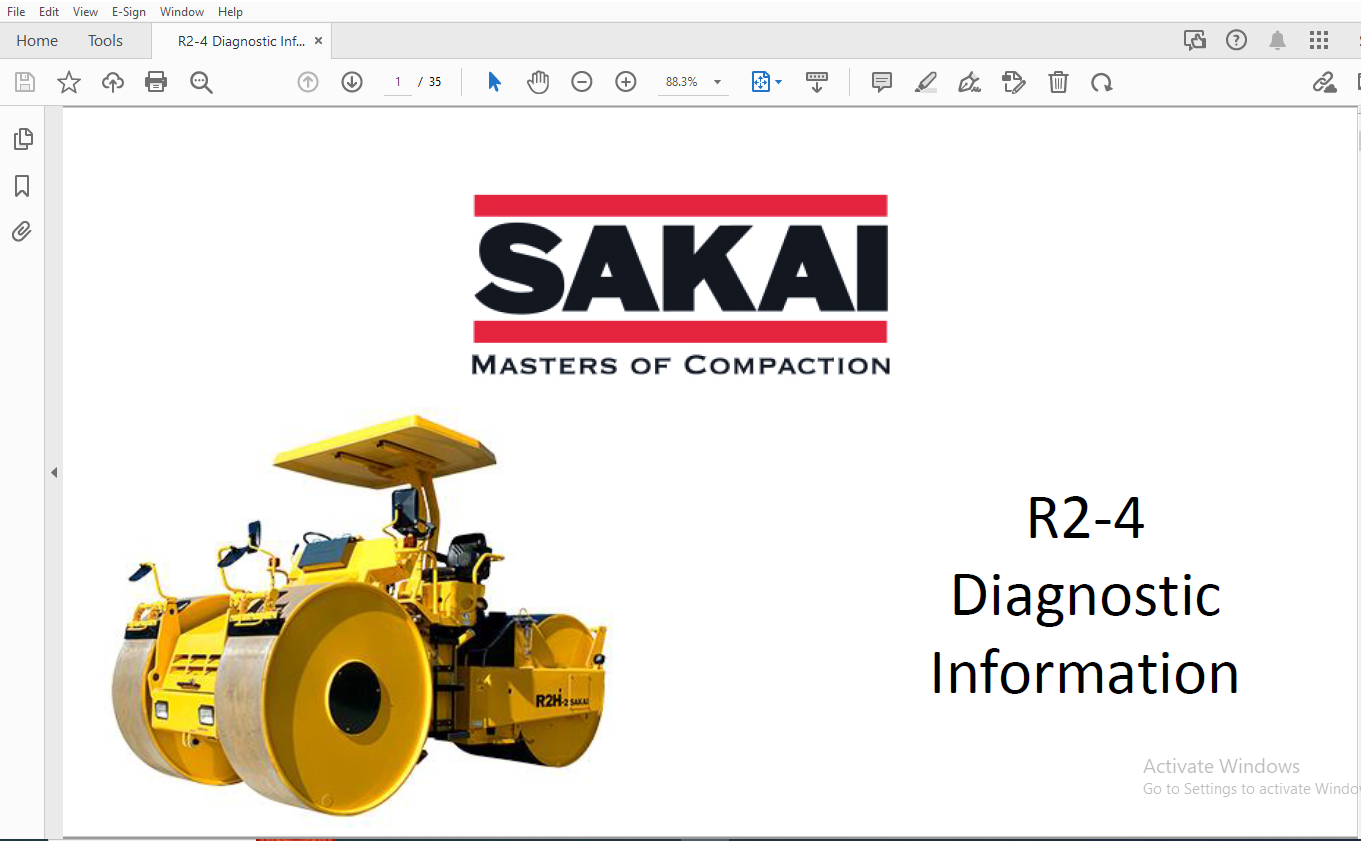Click the 'Diagnostic' title text
The height and width of the screenshot is (841, 1361).
[1086, 597]
